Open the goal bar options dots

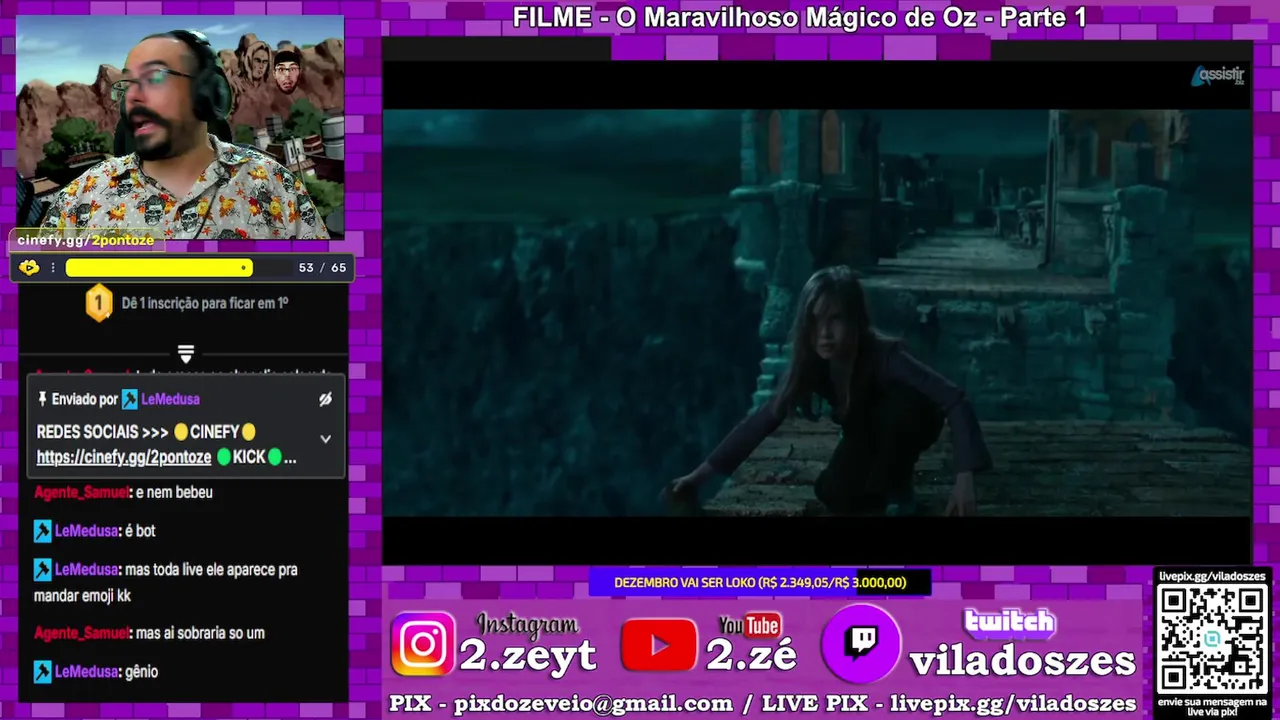pyautogui.click(x=53, y=267)
